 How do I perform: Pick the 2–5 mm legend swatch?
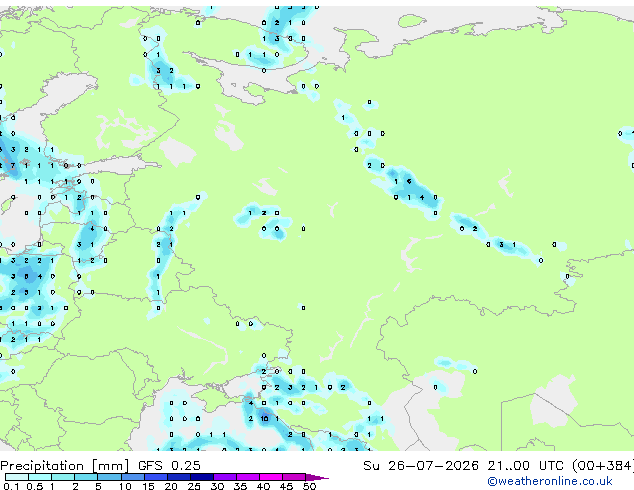tap(86, 477)
